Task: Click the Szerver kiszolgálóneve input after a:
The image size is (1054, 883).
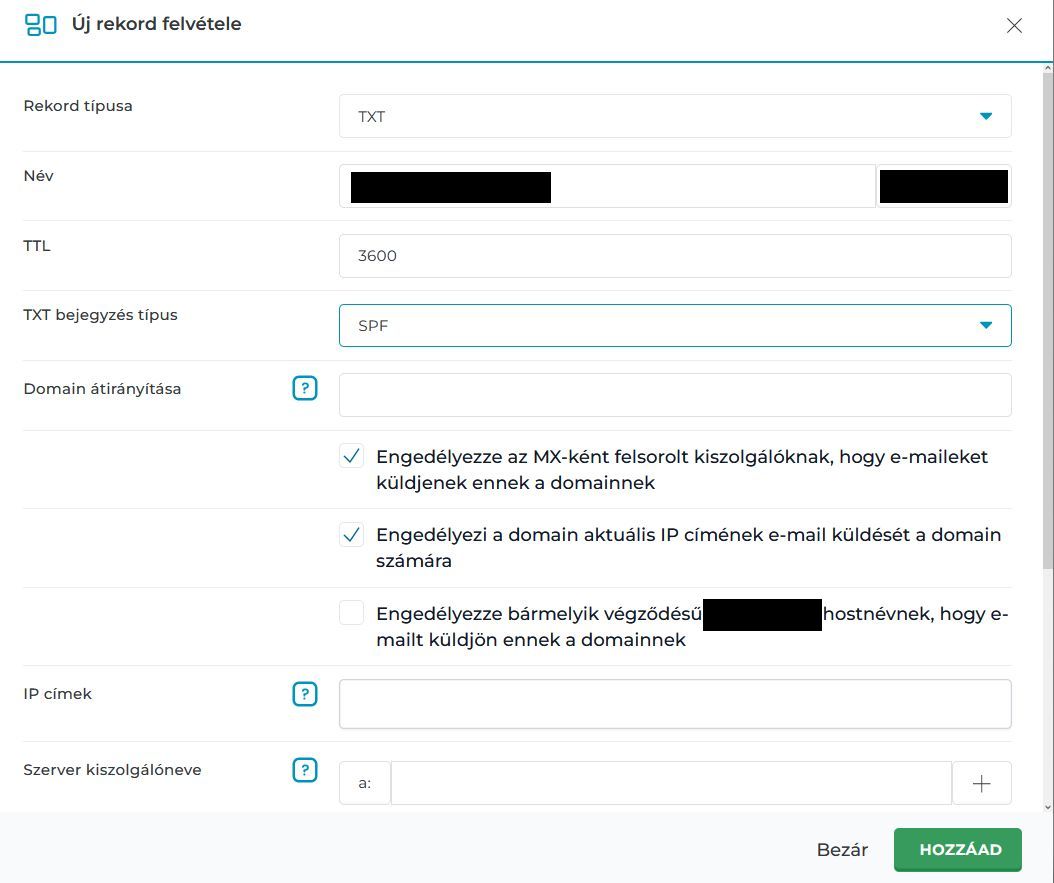Action: (x=670, y=783)
